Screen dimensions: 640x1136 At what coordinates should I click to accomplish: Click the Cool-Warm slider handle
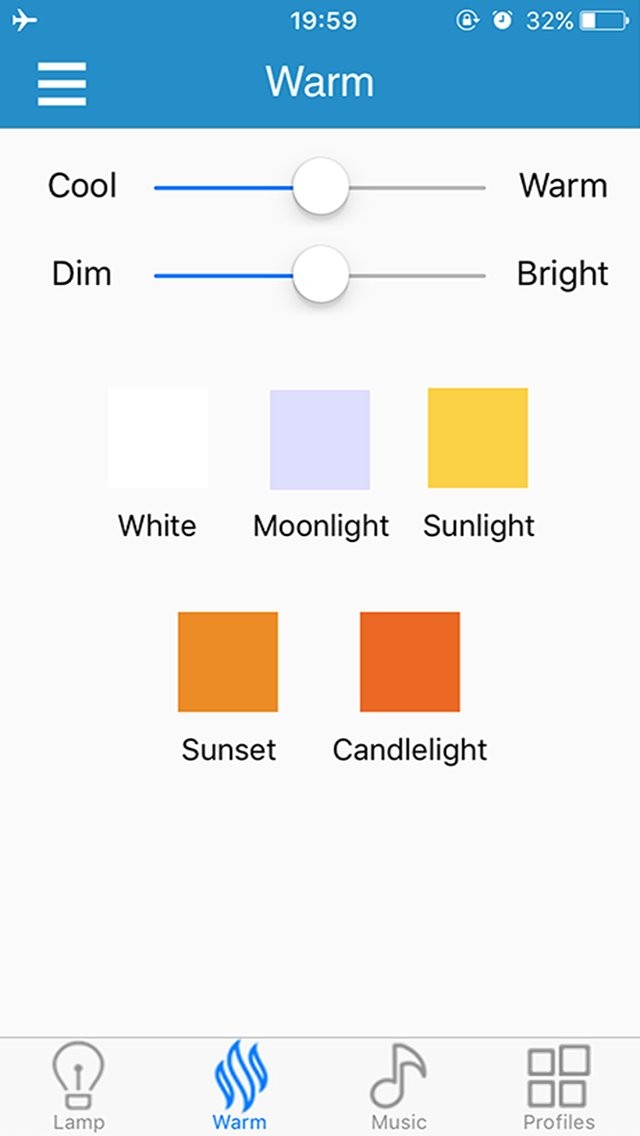point(321,187)
